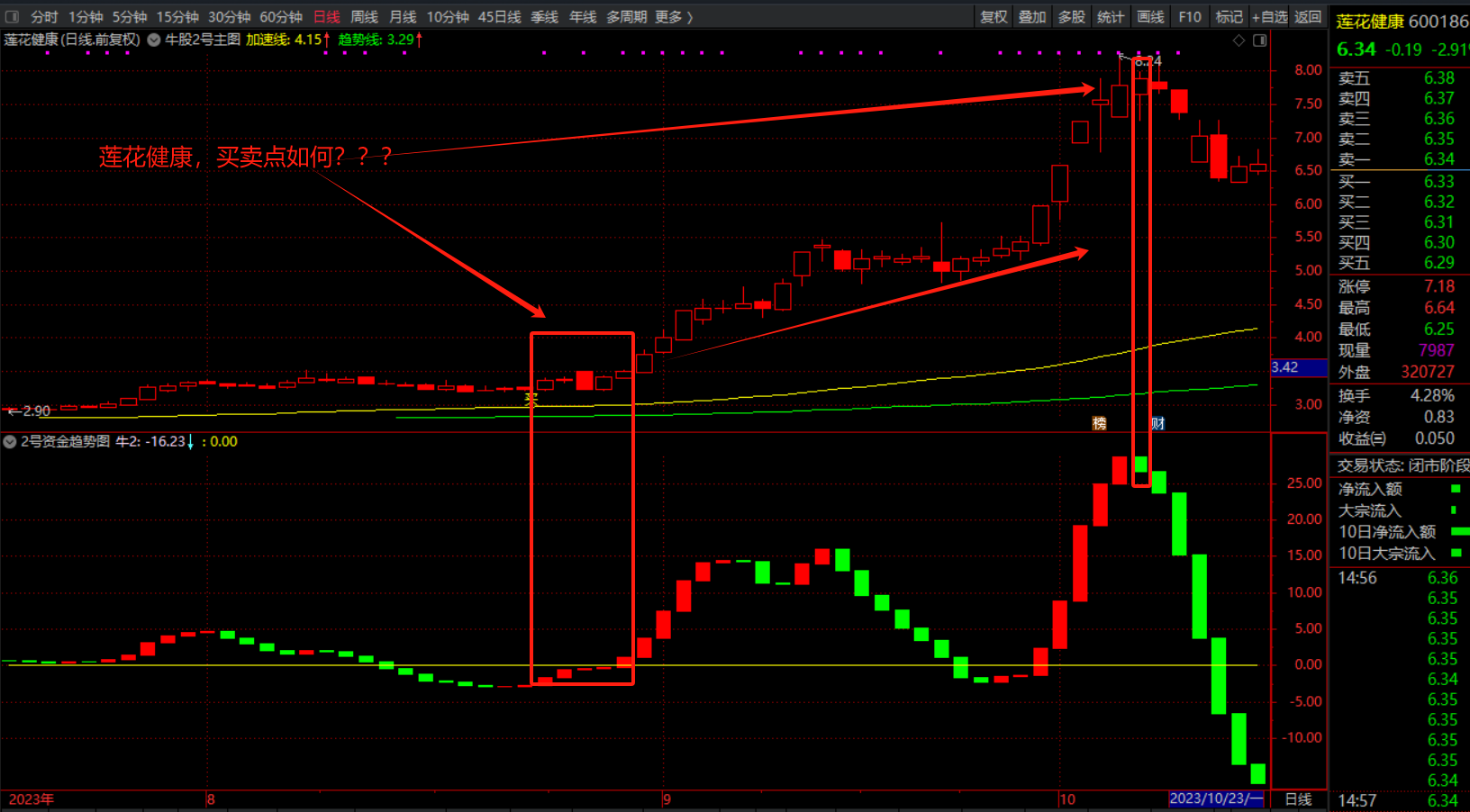This screenshot has height=812, width=1470.
Task: Select the 45日线 period
Action: pyautogui.click(x=500, y=16)
